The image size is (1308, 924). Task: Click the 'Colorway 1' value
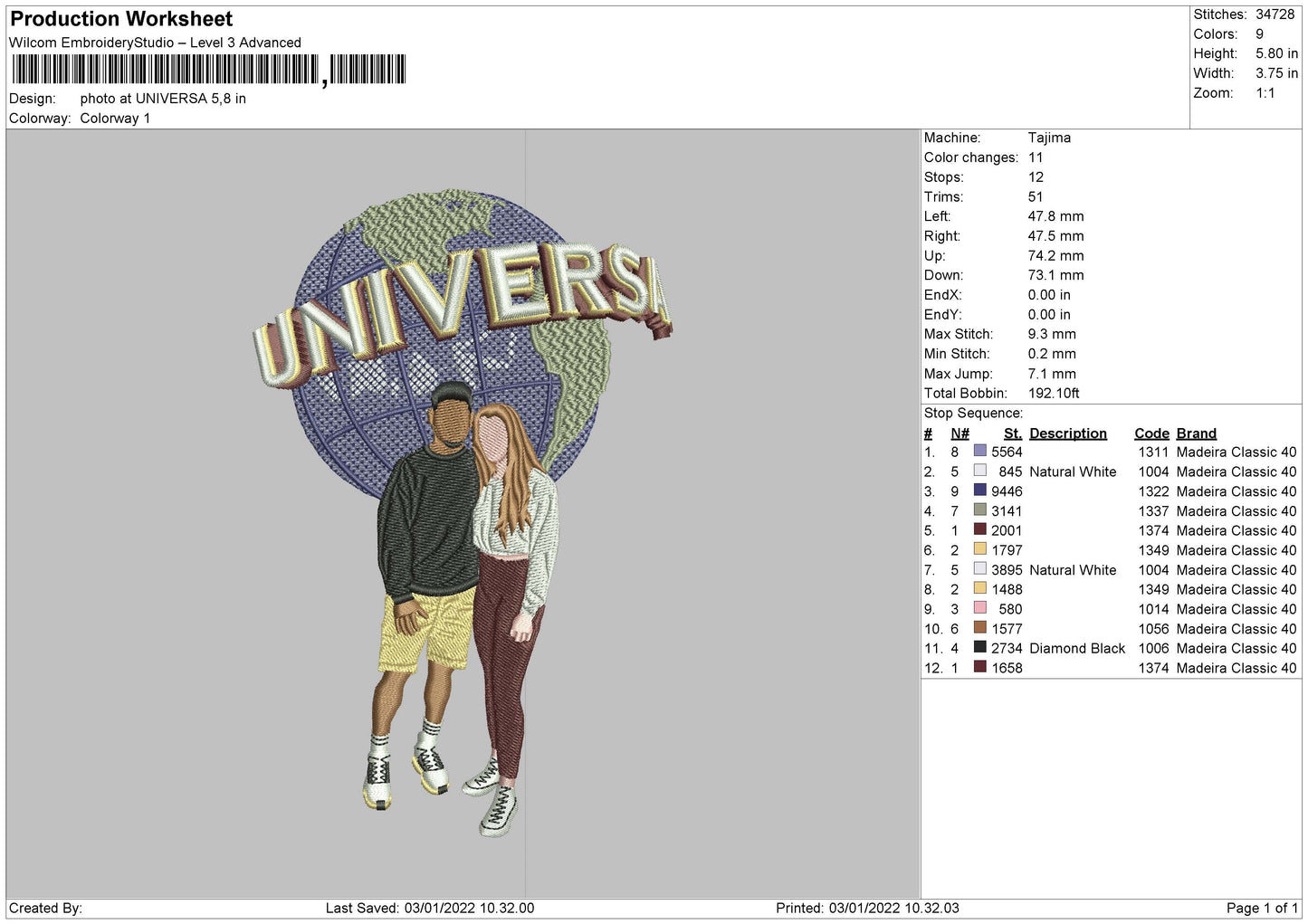pyautogui.click(x=115, y=119)
